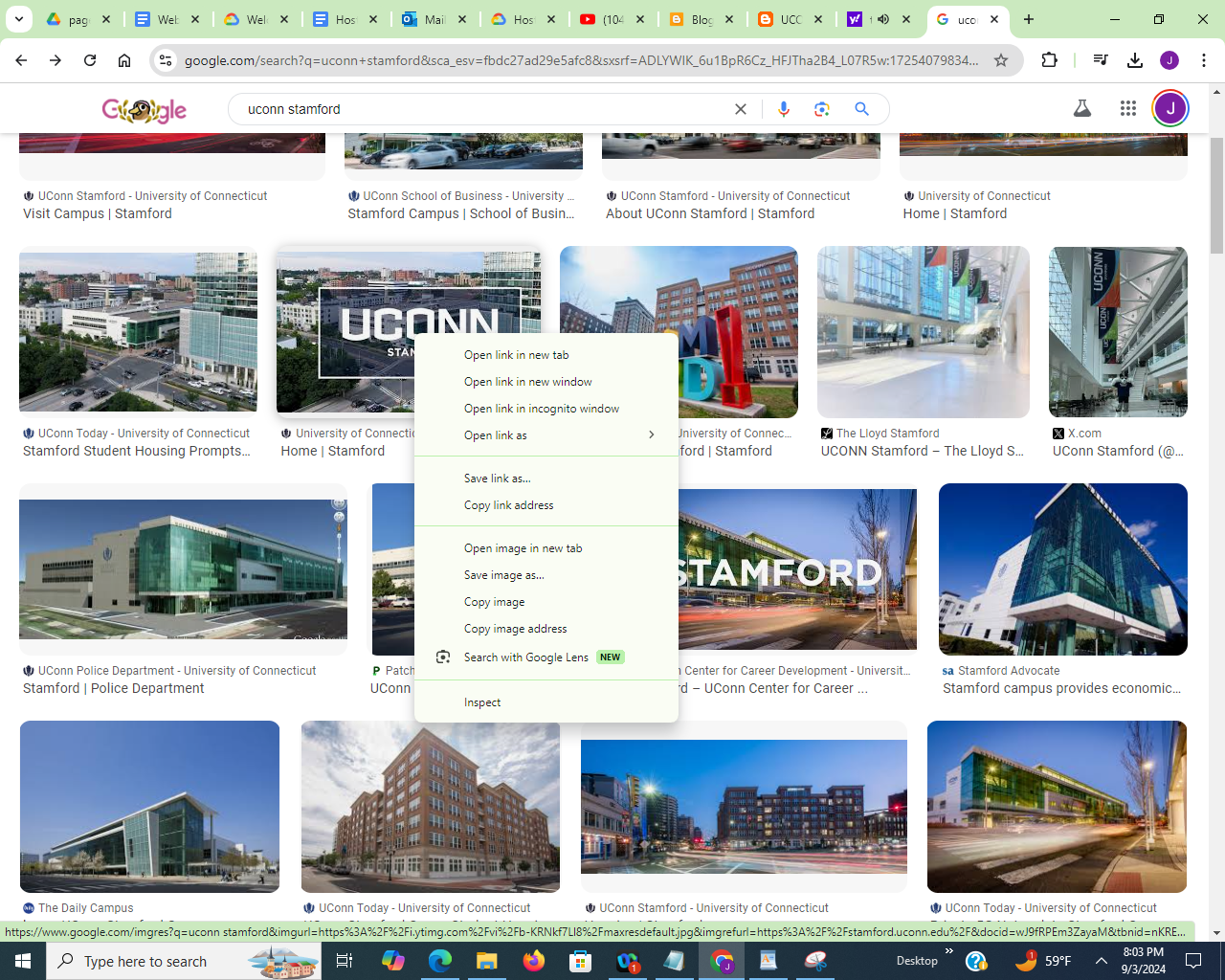Open About UConn Stamford | Stamford result

point(710,213)
